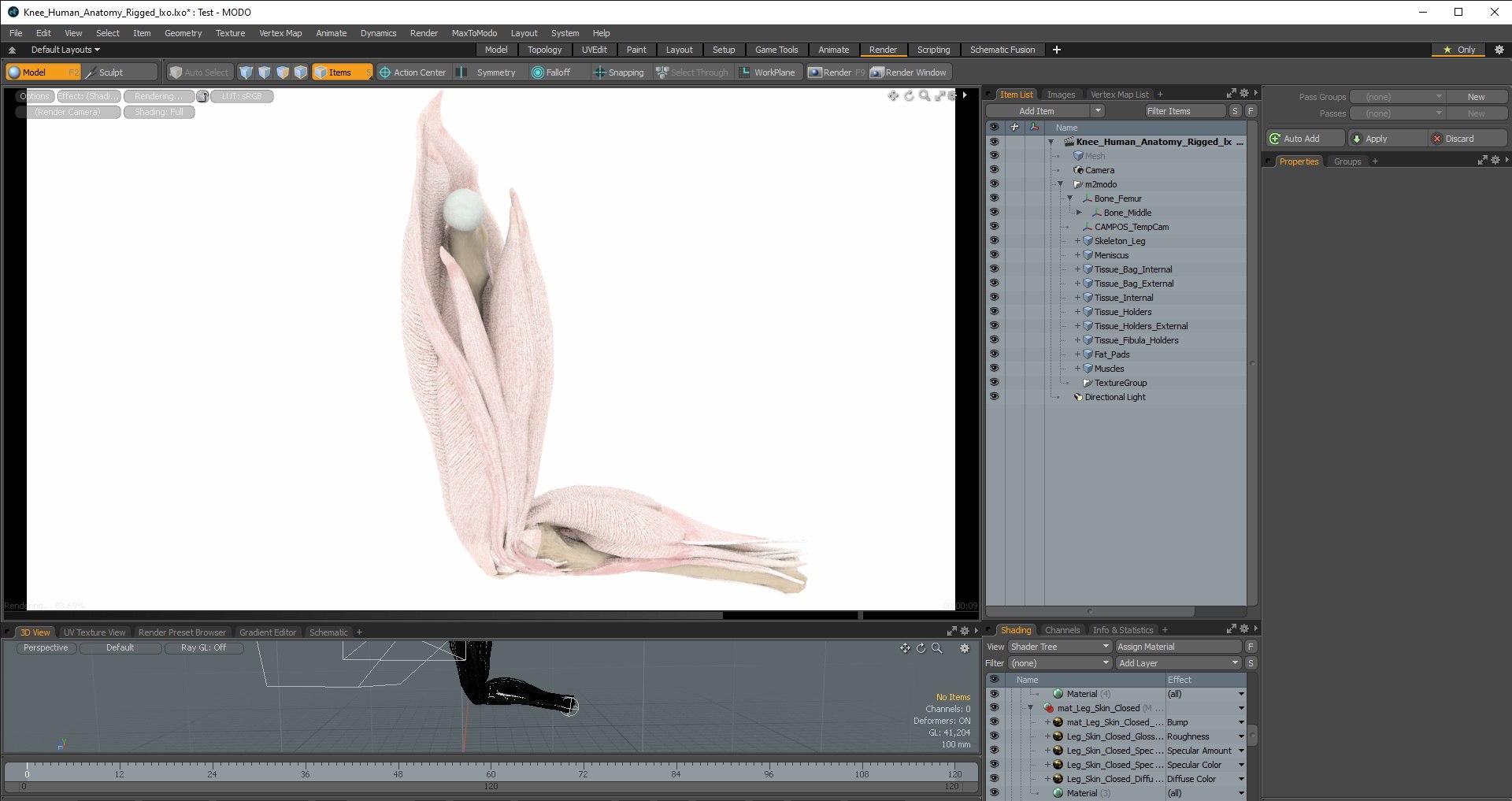Click the lock icon beside Rendering button

click(202, 97)
